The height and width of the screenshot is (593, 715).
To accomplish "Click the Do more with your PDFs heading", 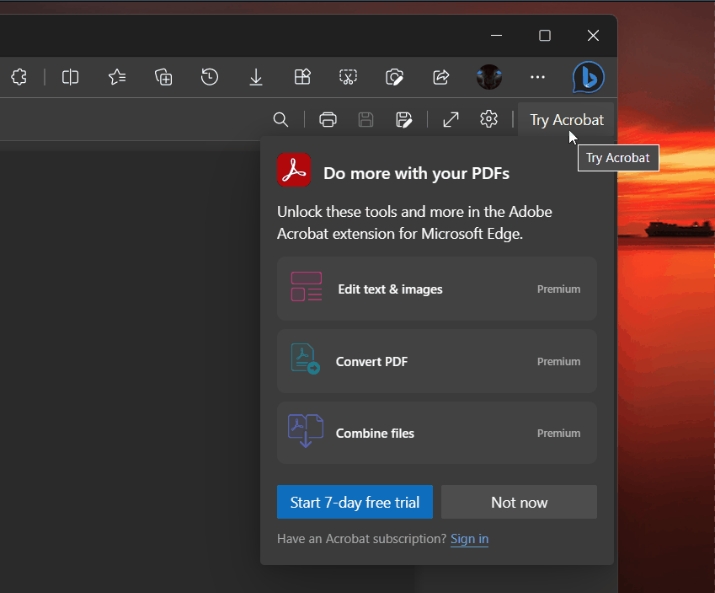I will pyautogui.click(x=416, y=173).
